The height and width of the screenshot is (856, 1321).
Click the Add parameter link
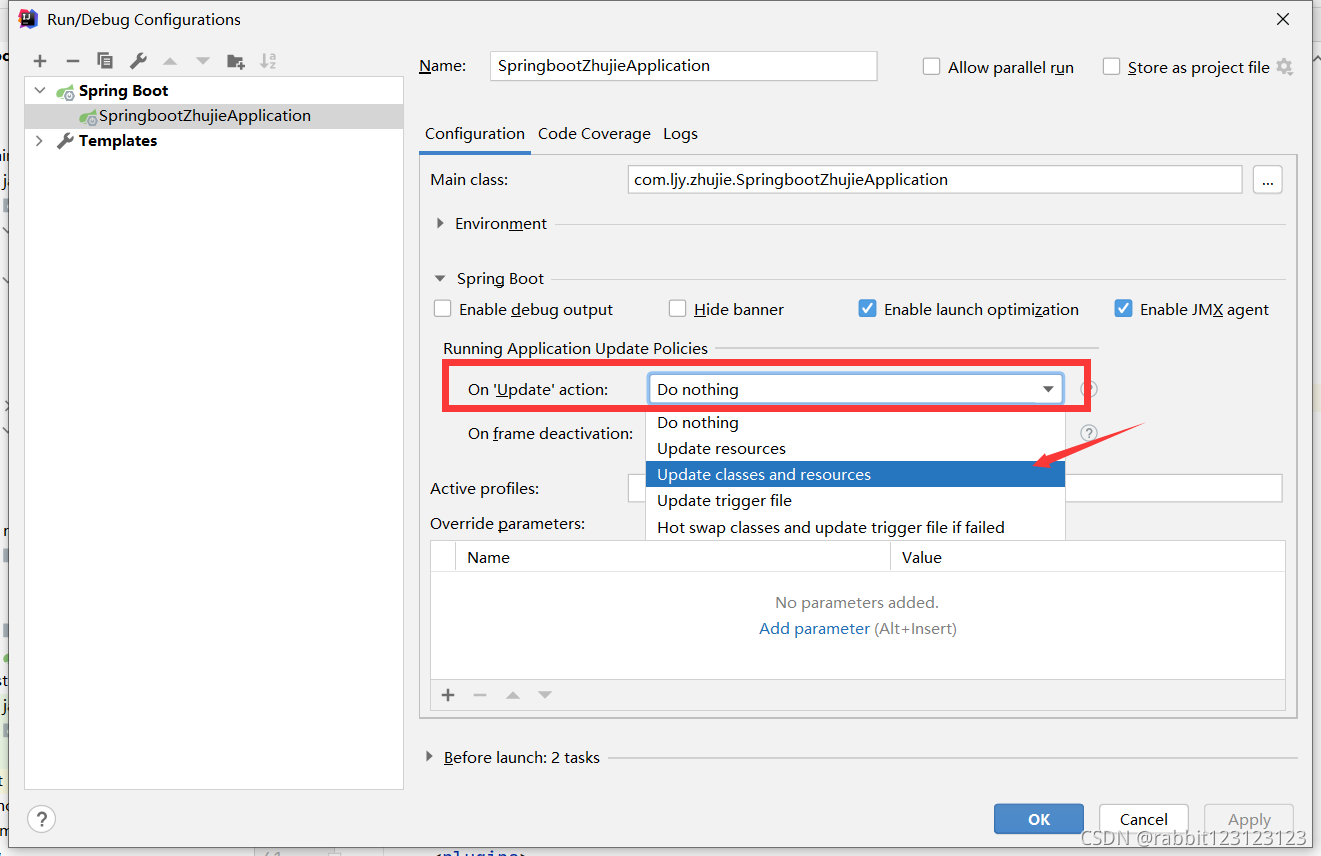[814, 628]
